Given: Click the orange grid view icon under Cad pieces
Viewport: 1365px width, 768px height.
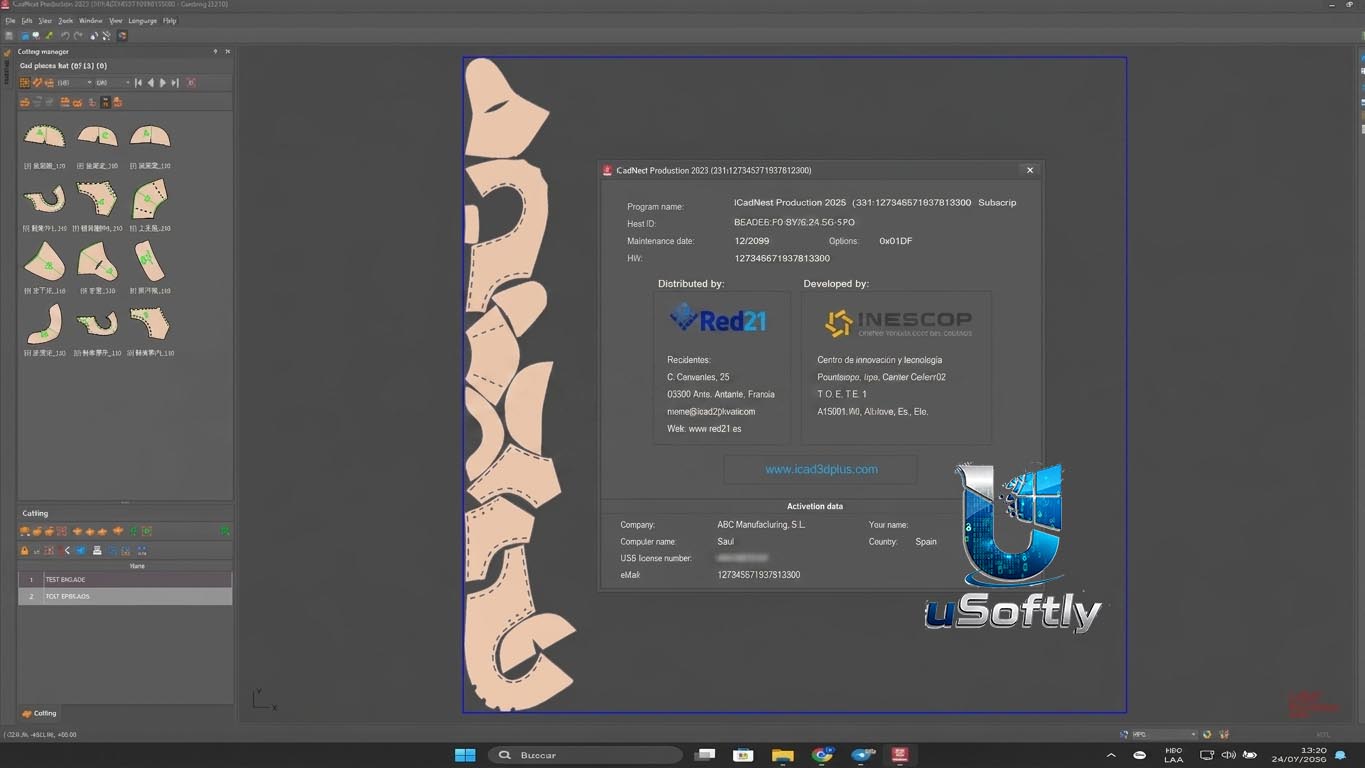Looking at the screenshot, I should pyautogui.click(x=25, y=83).
